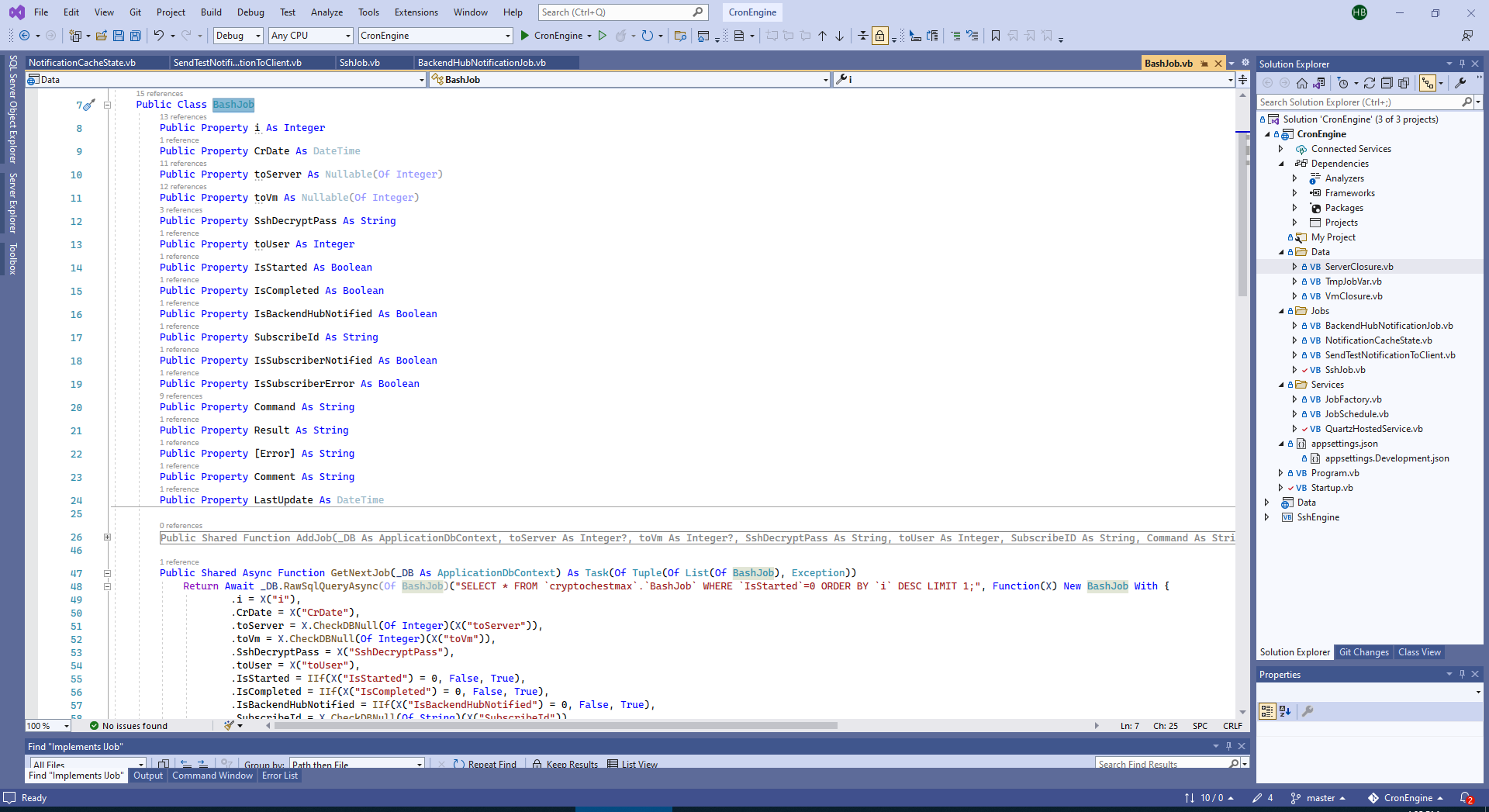Click the Show All Files icon
Image resolution: width=1489 pixels, height=812 pixels.
click(x=1404, y=83)
